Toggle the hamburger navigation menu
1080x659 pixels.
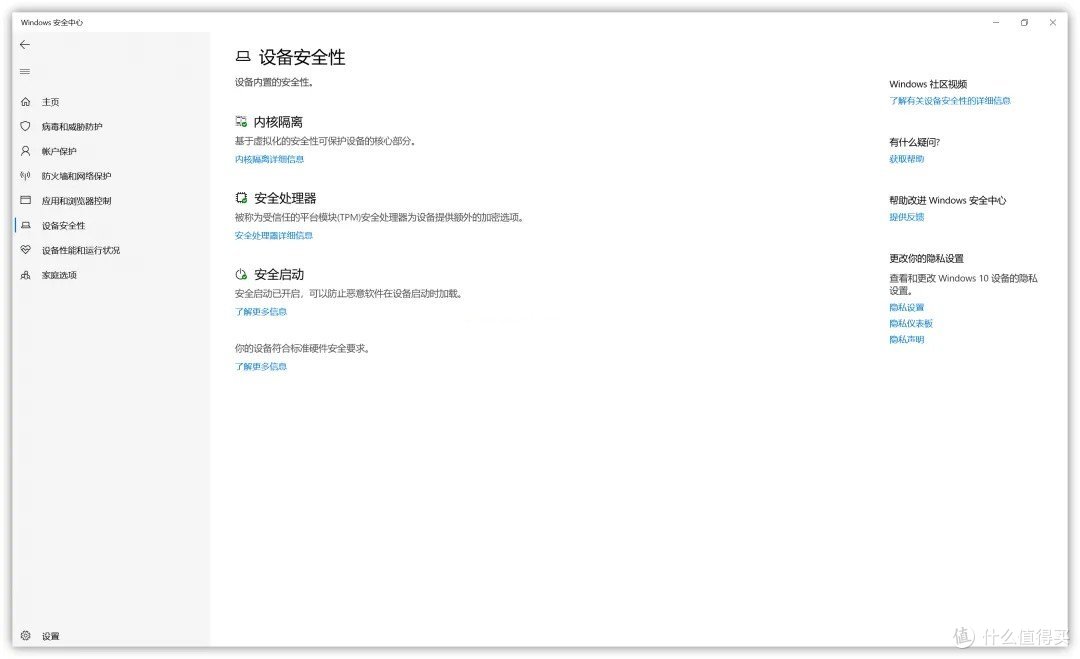(25, 72)
